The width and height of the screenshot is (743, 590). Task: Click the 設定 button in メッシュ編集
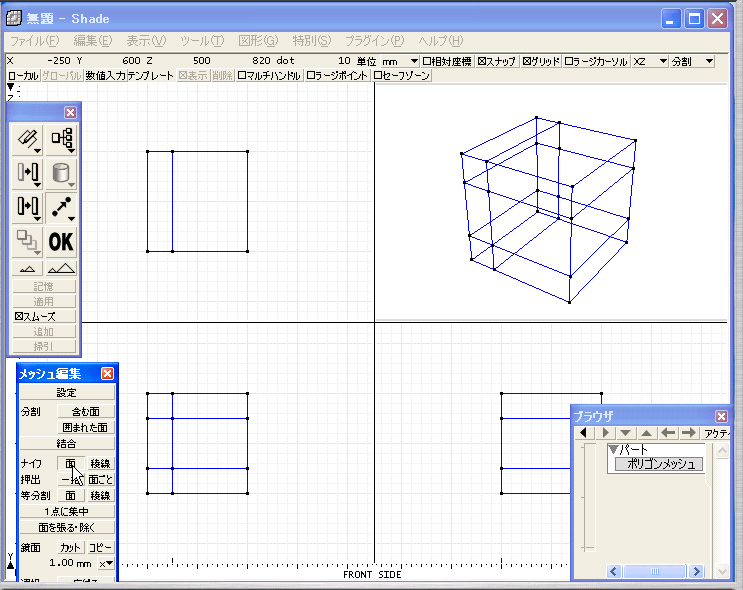(x=67, y=392)
